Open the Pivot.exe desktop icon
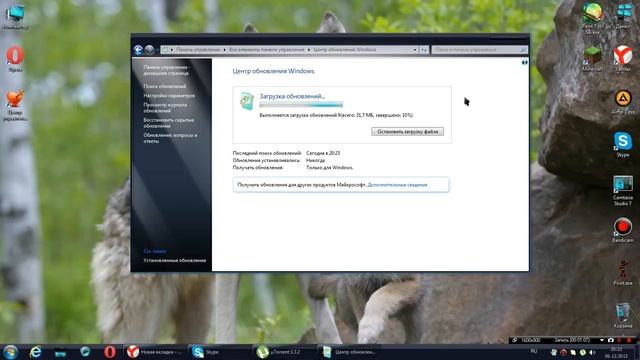Image resolution: width=640 pixels, height=360 pixels. (x=622, y=273)
